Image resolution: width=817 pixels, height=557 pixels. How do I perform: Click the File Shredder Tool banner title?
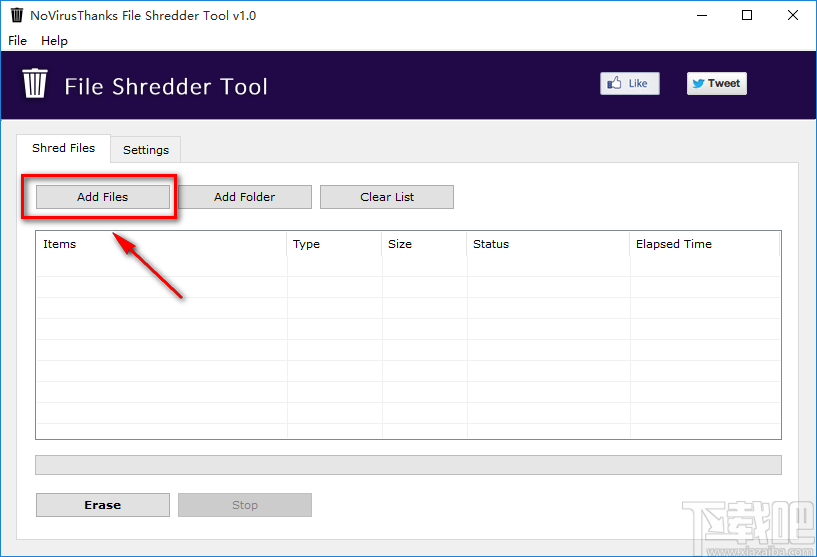coord(166,86)
